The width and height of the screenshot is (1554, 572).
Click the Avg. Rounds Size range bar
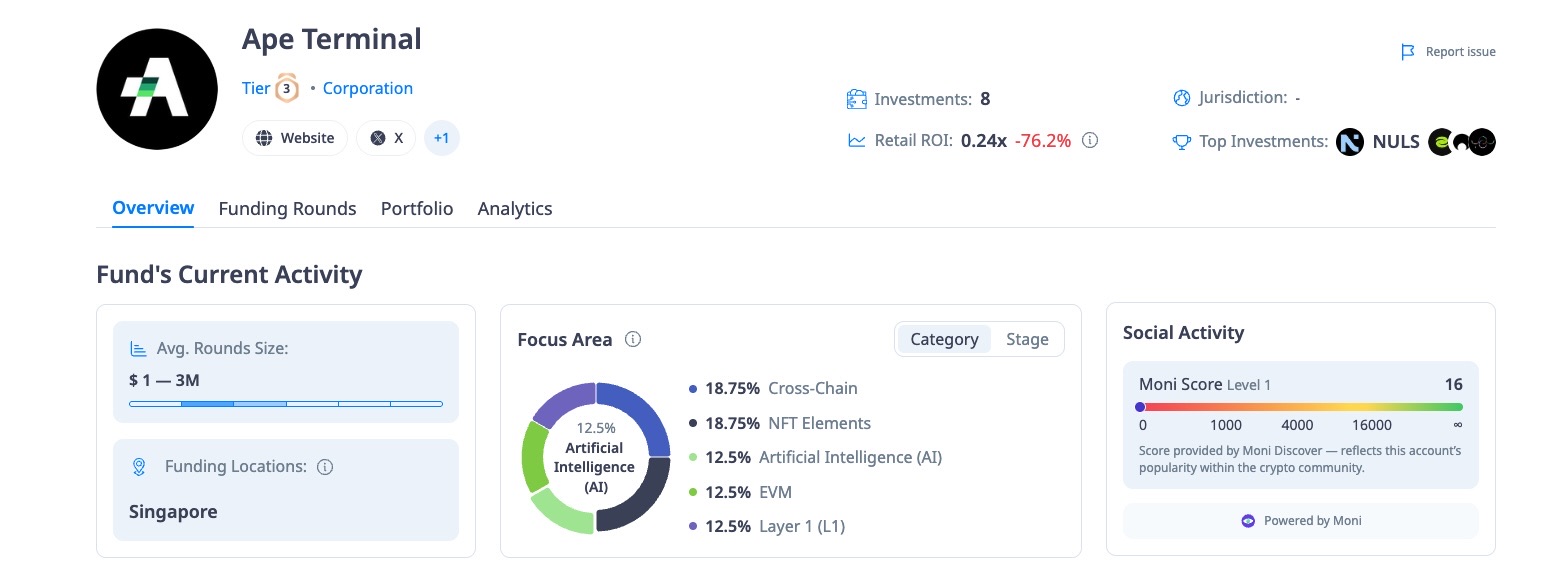click(x=286, y=404)
